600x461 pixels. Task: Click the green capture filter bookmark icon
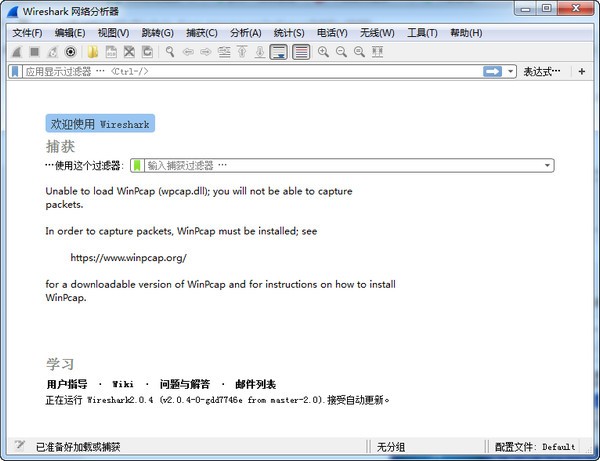pyautogui.click(x=137, y=166)
